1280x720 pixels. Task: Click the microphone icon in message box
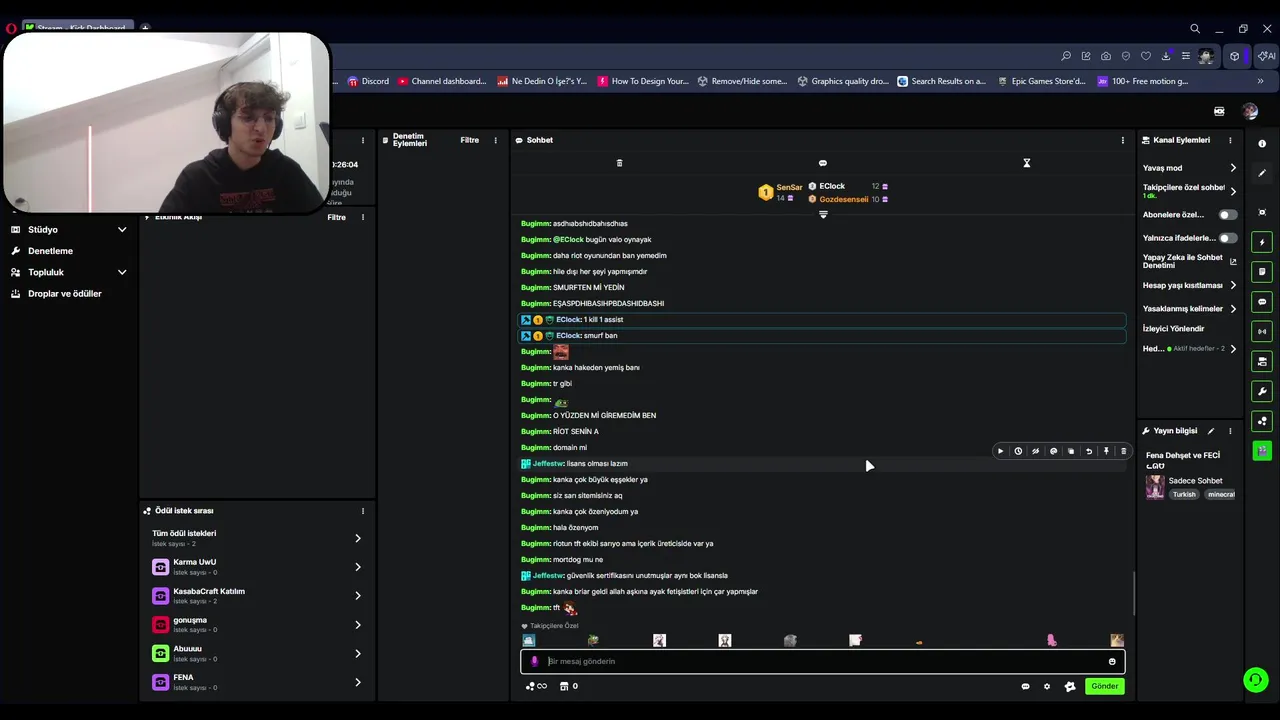point(534,661)
